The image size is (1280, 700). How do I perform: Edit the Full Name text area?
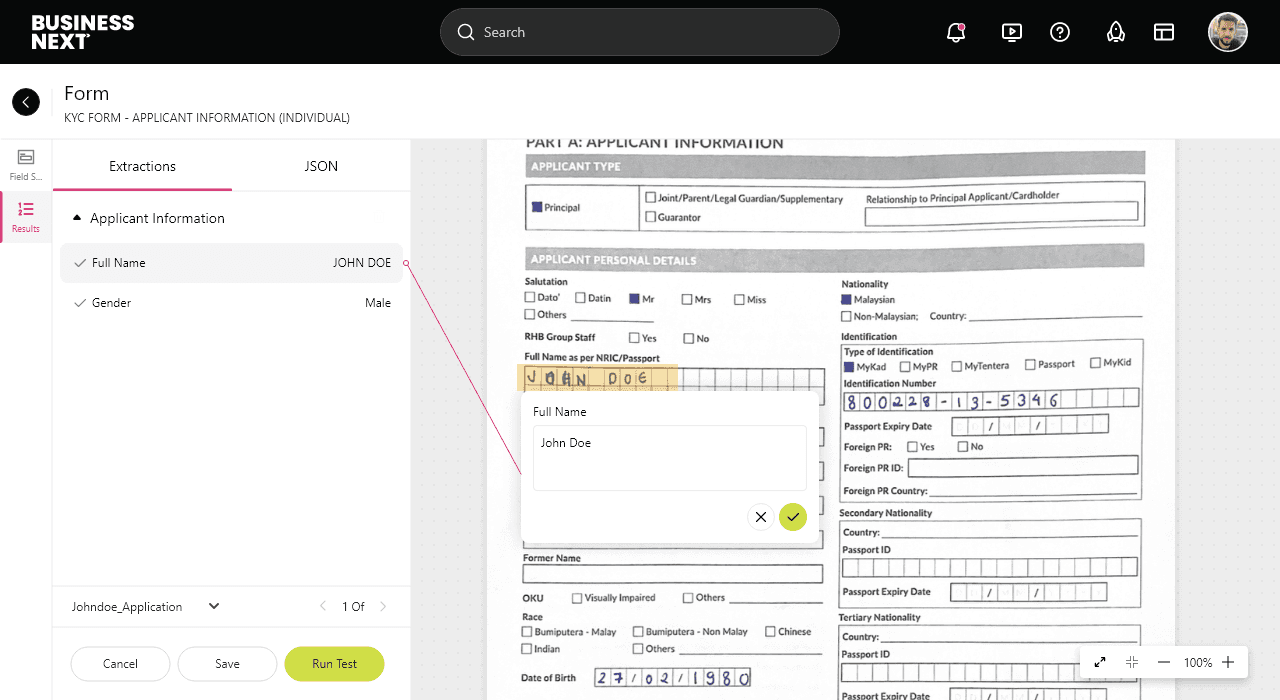tap(670, 458)
